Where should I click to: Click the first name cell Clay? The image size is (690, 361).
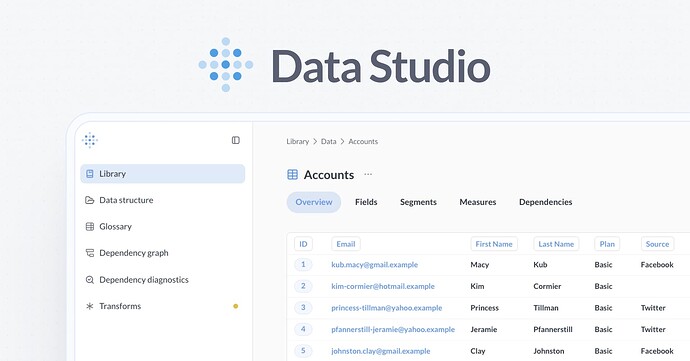click(478, 351)
